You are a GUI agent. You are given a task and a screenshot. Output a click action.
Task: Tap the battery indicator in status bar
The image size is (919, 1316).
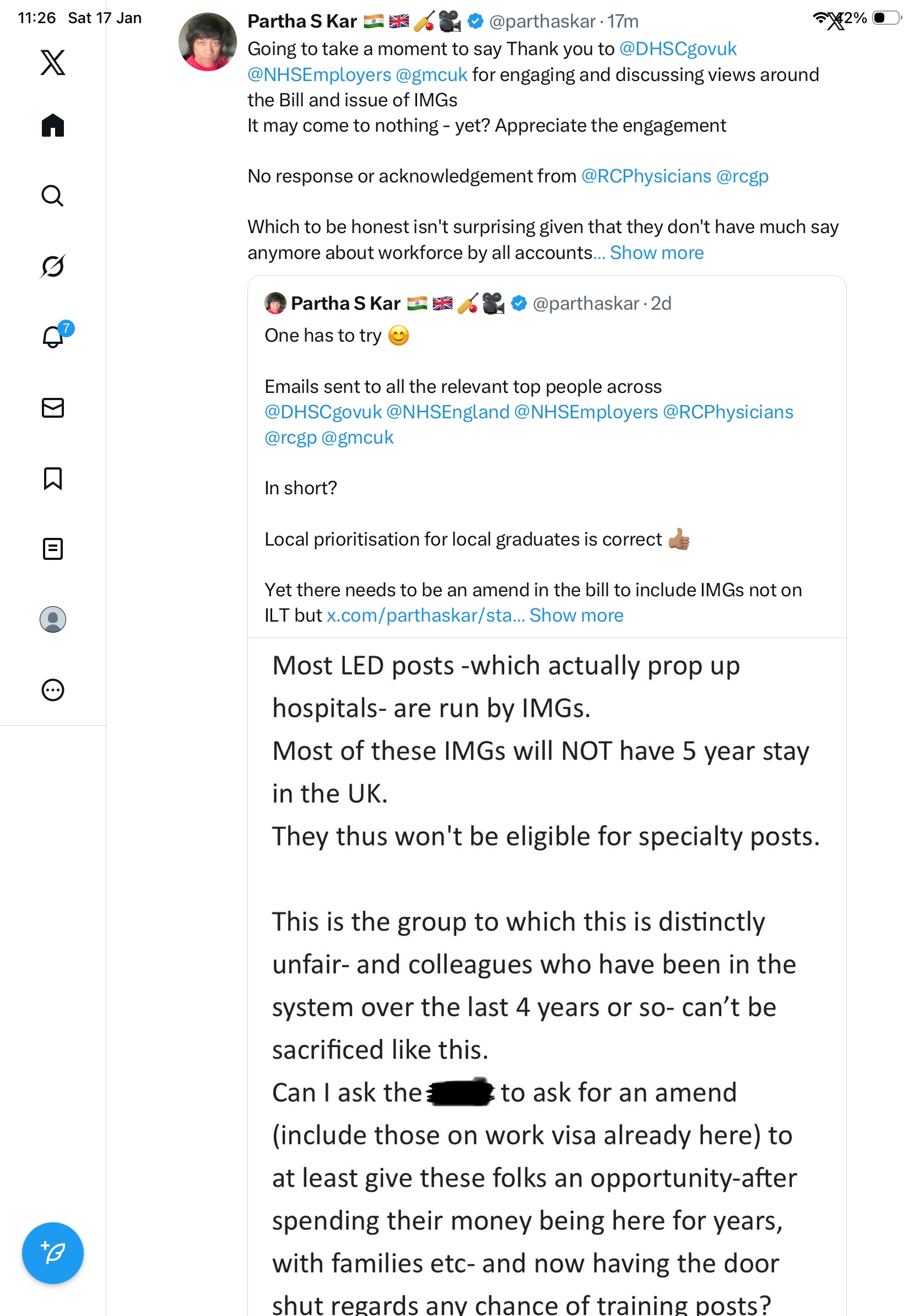(886, 18)
